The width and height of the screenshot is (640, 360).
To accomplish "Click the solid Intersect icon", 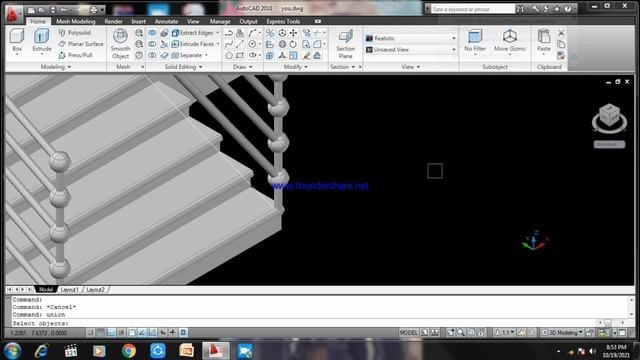I will click(x=152, y=55).
